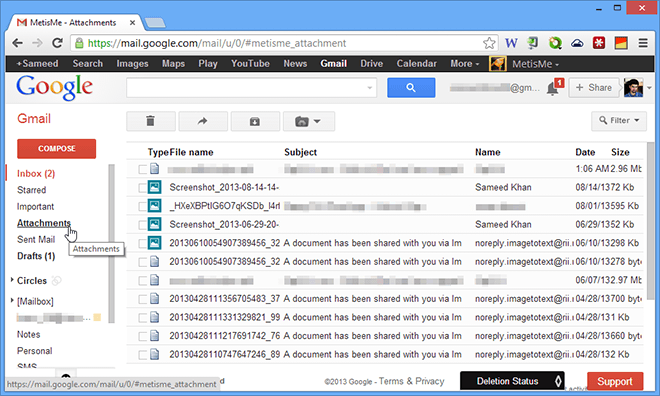This screenshot has height=396, width=660.
Task: Open YouTube in the Google bar
Action: [250, 64]
